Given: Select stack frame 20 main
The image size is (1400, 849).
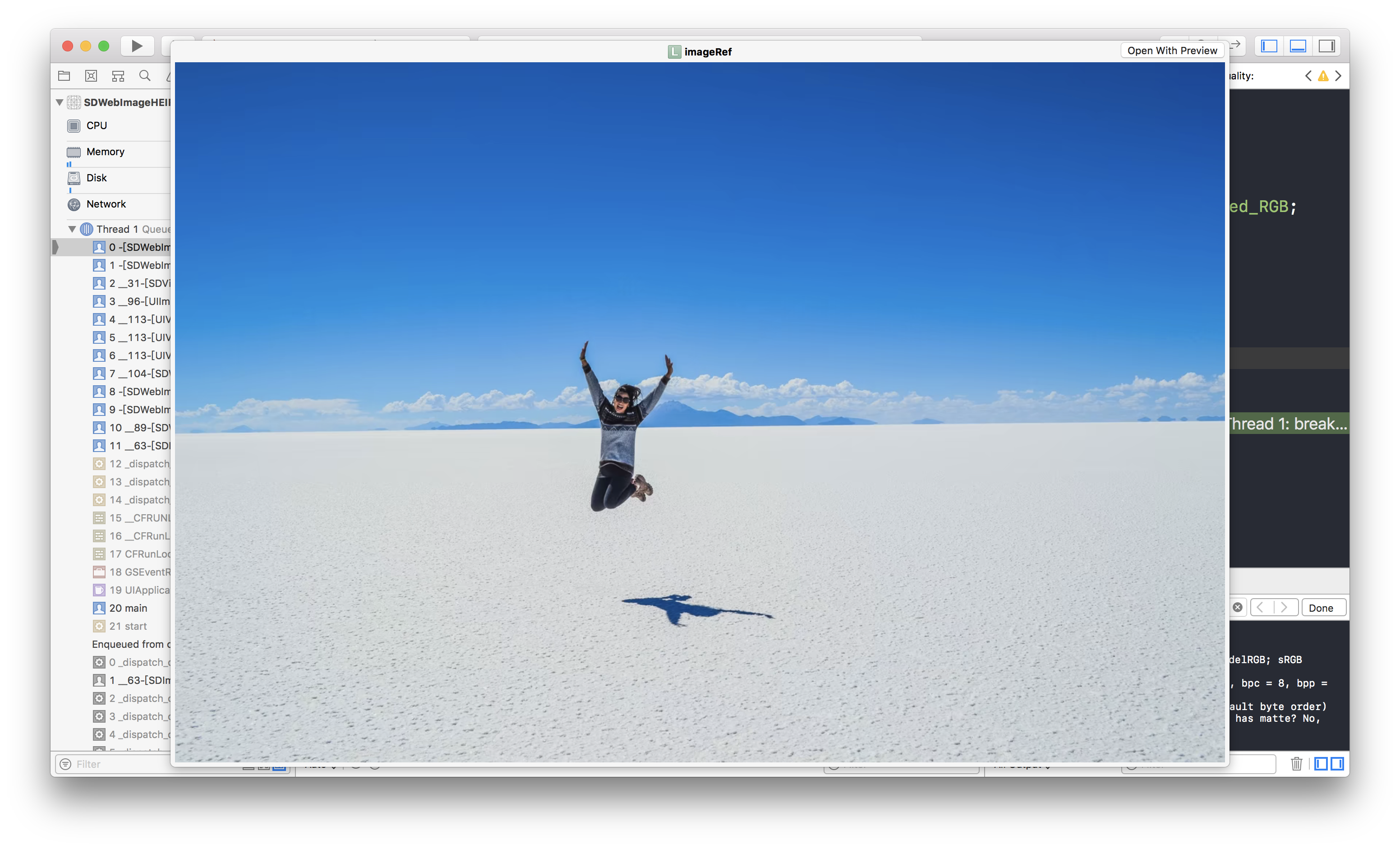Looking at the screenshot, I should click(x=111, y=608).
